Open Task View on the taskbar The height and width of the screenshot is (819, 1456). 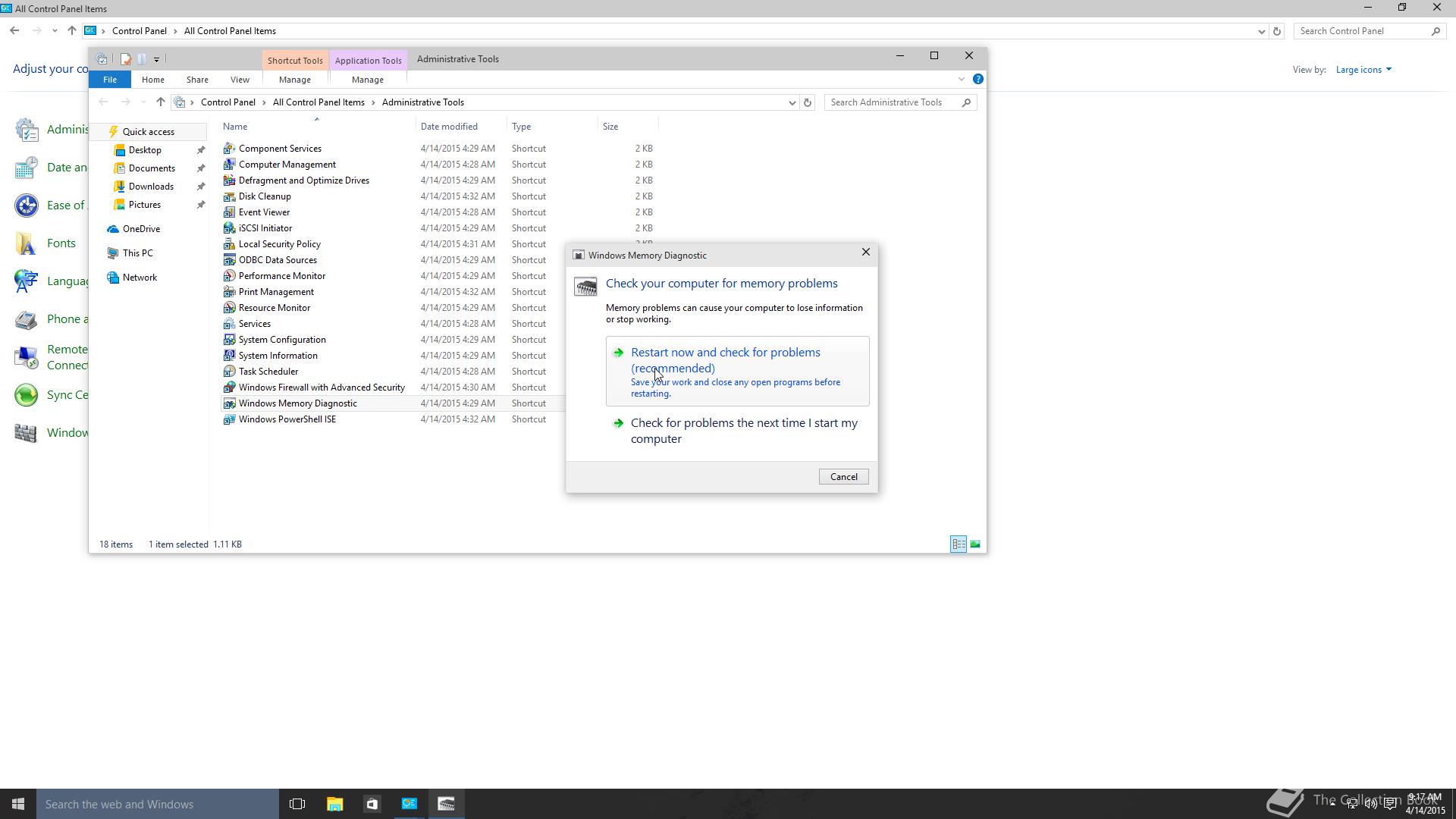297,804
